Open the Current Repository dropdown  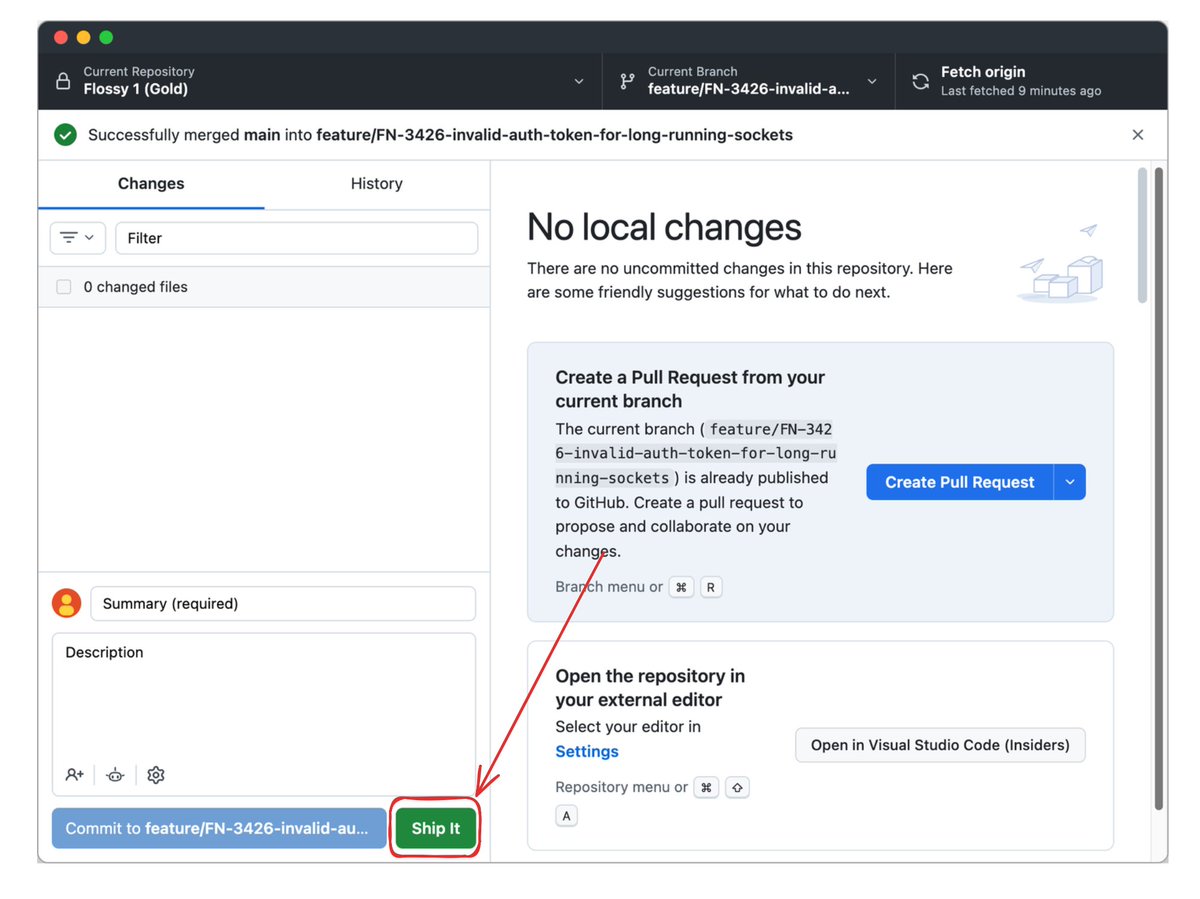click(x=320, y=81)
